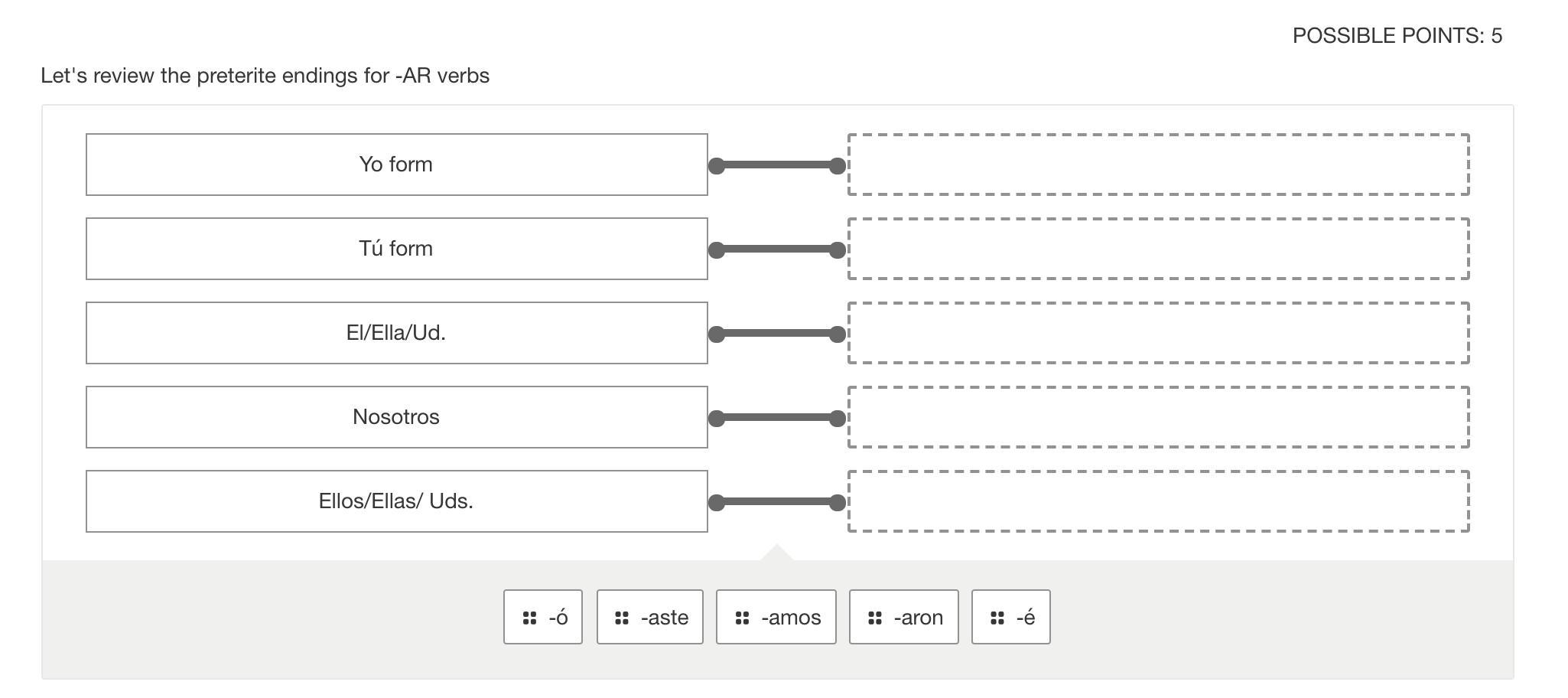This screenshot has width=1568, height=698.
Task: Click the Tú form prompt box
Action: (396, 249)
